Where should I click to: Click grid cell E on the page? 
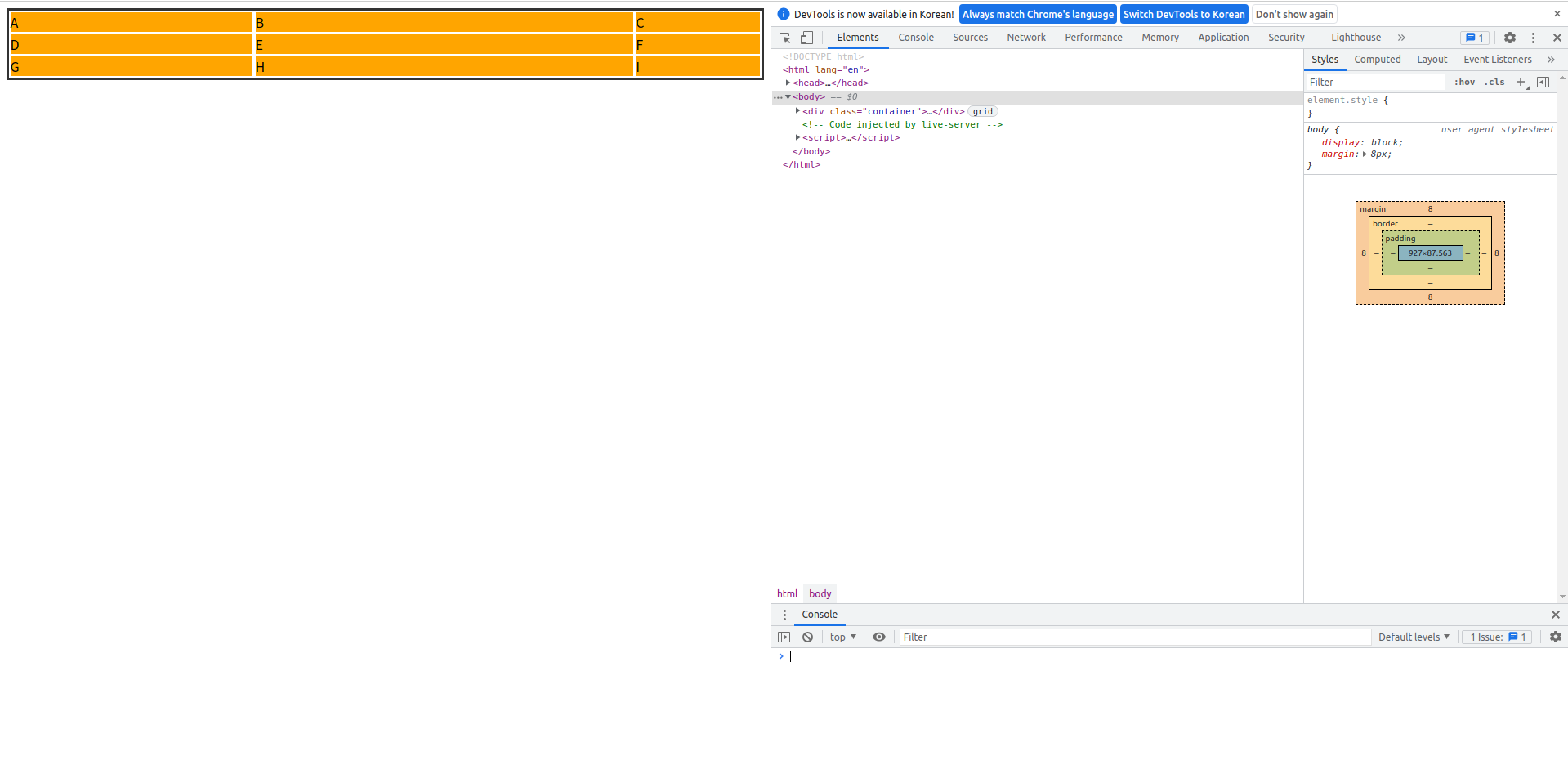pos(444,45)
